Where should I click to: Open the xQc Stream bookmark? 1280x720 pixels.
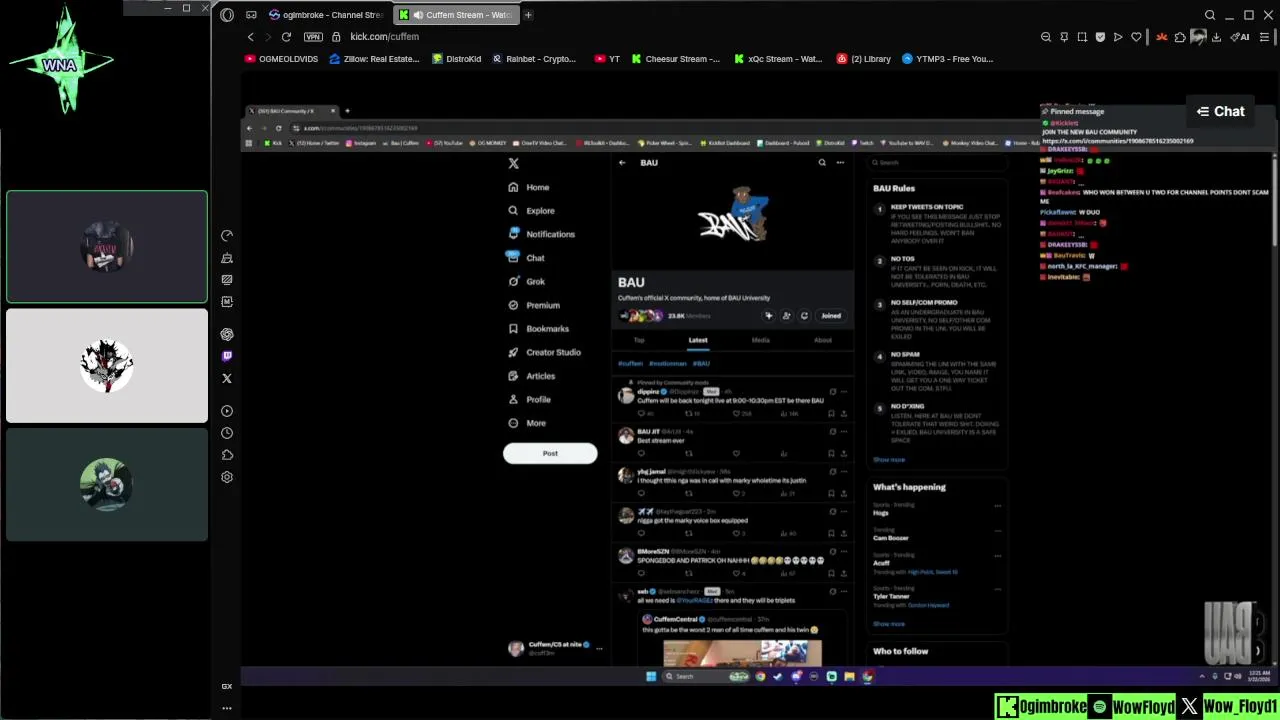click(778, 59)
